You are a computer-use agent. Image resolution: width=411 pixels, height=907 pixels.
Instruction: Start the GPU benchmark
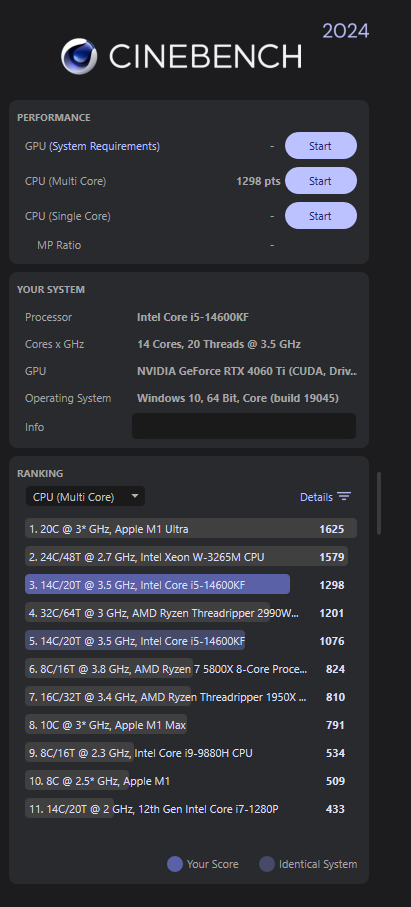[321, 146]
